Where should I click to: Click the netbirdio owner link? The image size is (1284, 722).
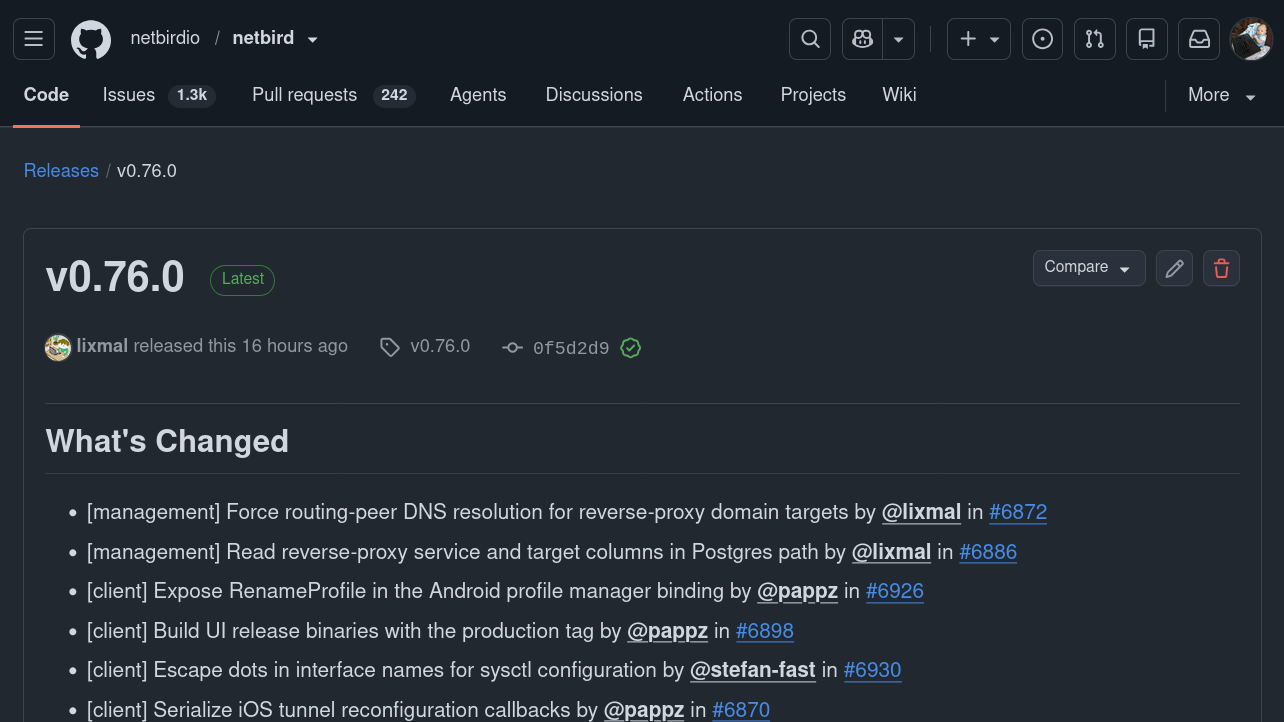[165, 38]
